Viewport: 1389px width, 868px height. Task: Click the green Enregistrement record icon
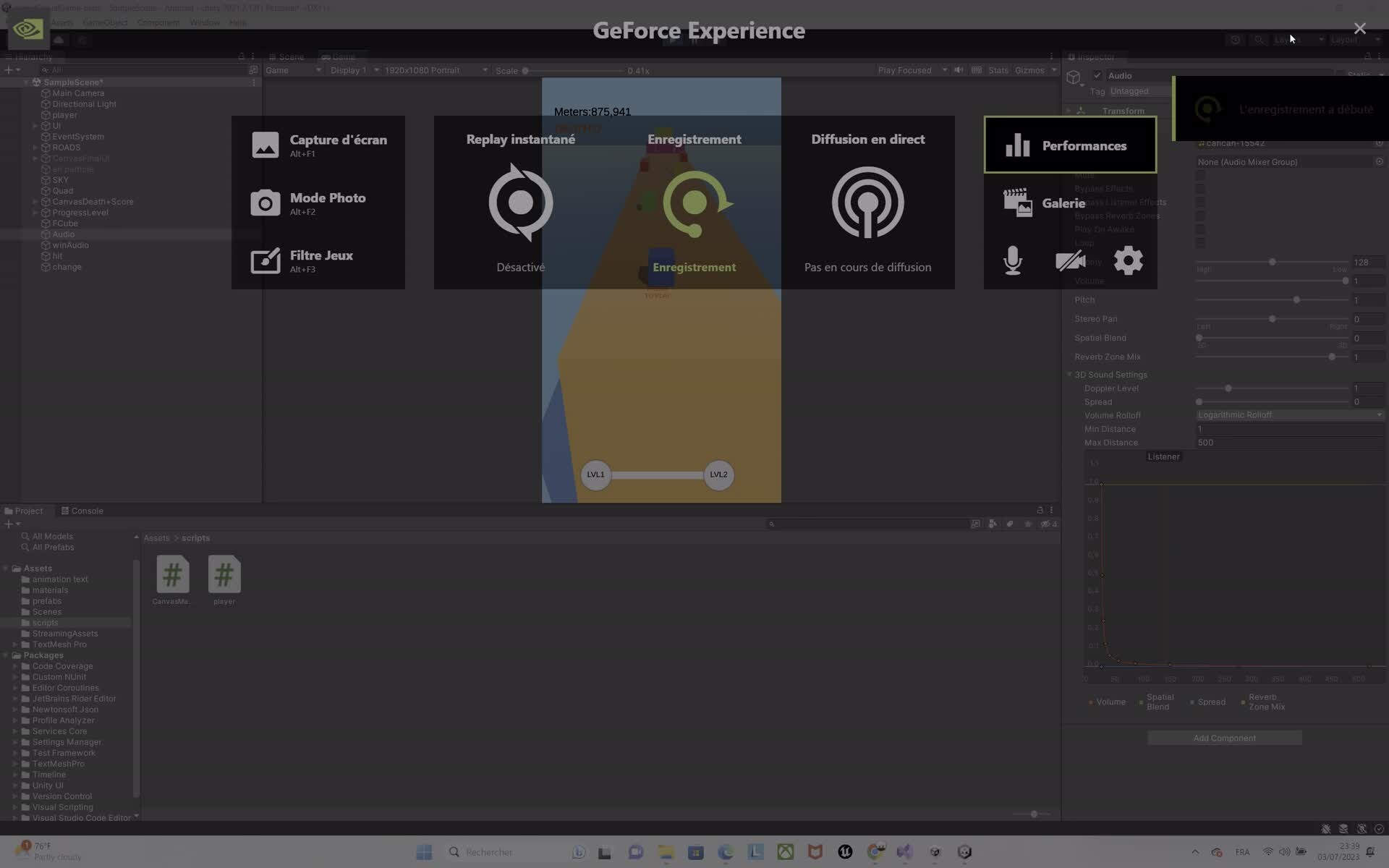tap(694, 203)
